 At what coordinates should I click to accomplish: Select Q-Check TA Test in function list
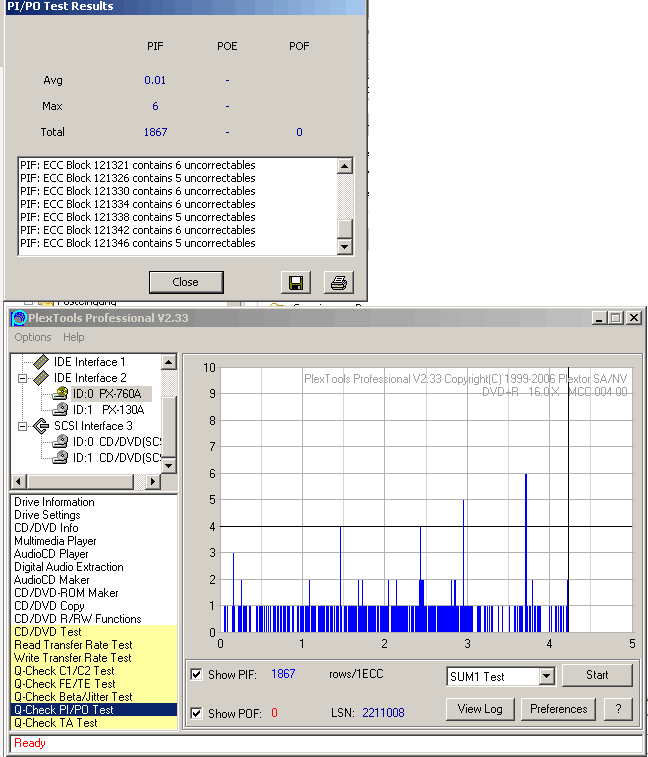pos(56,723)
